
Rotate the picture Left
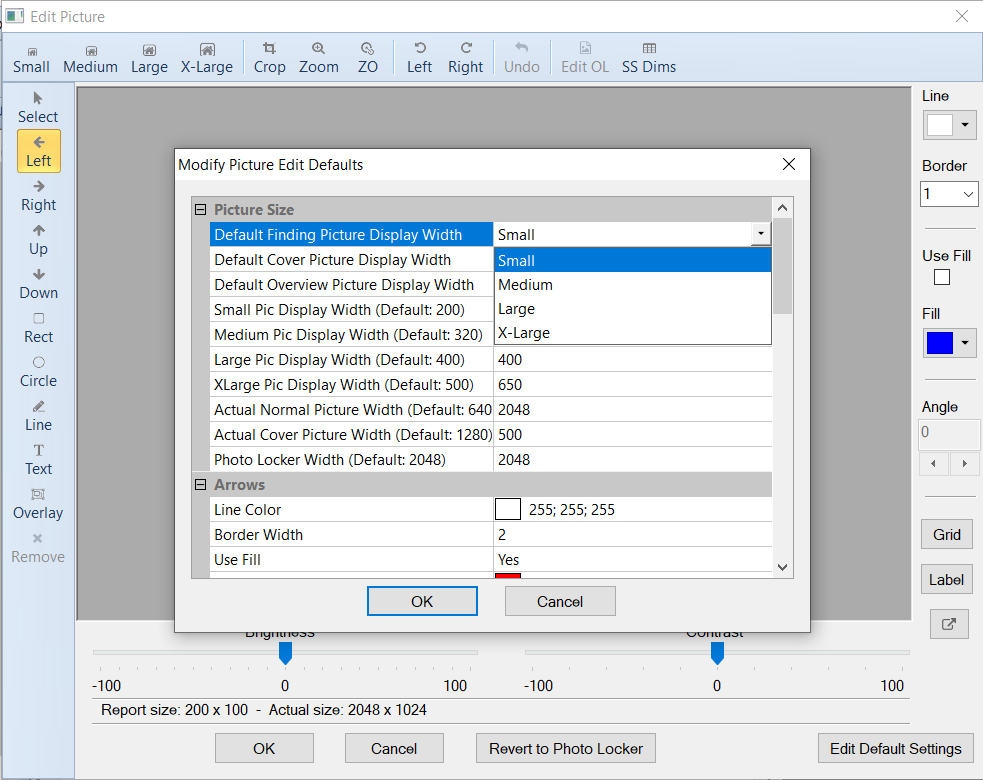[419, 57]
